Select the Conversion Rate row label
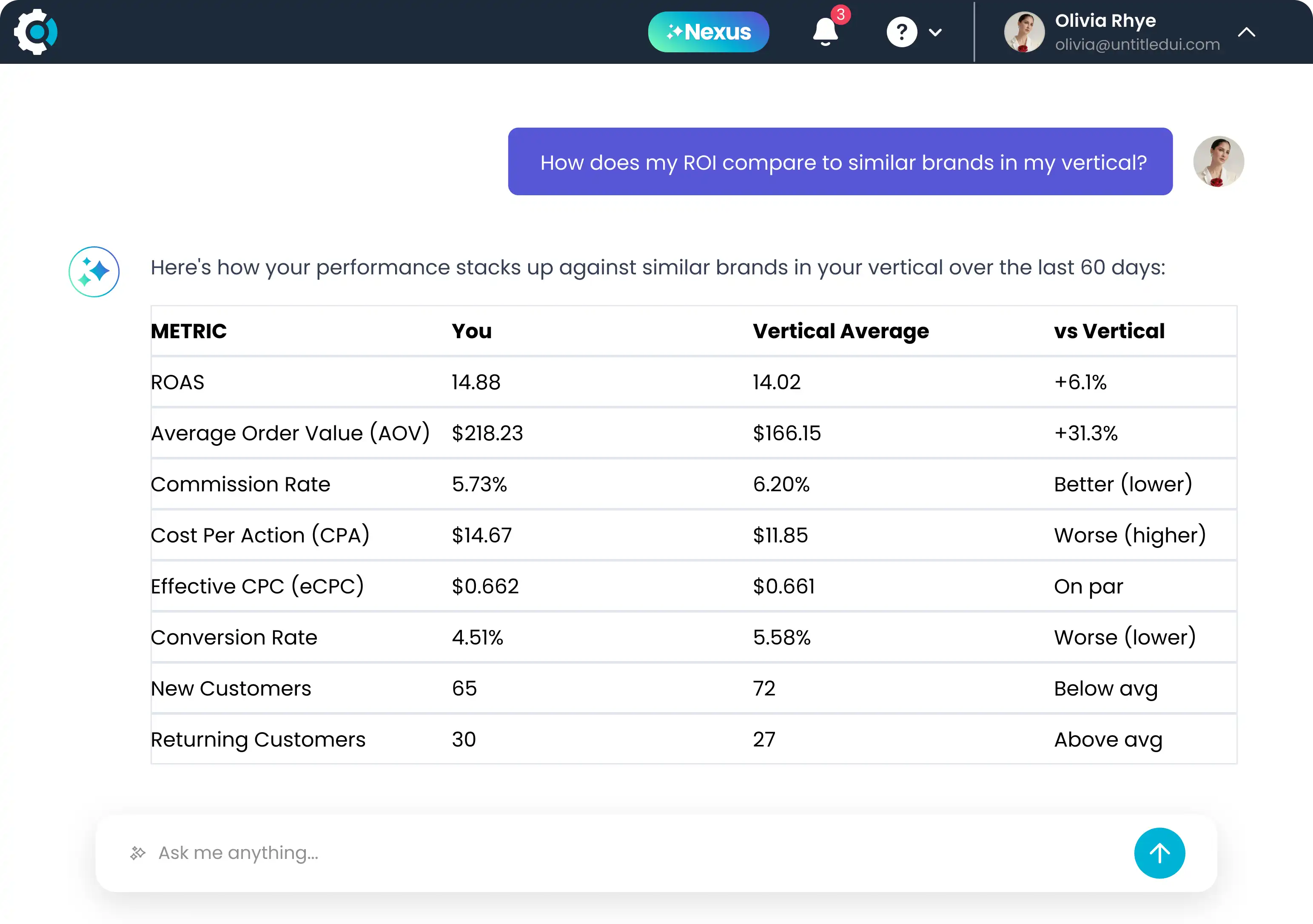Viewport: 1313px width, 924px height. tap(234, 637)
